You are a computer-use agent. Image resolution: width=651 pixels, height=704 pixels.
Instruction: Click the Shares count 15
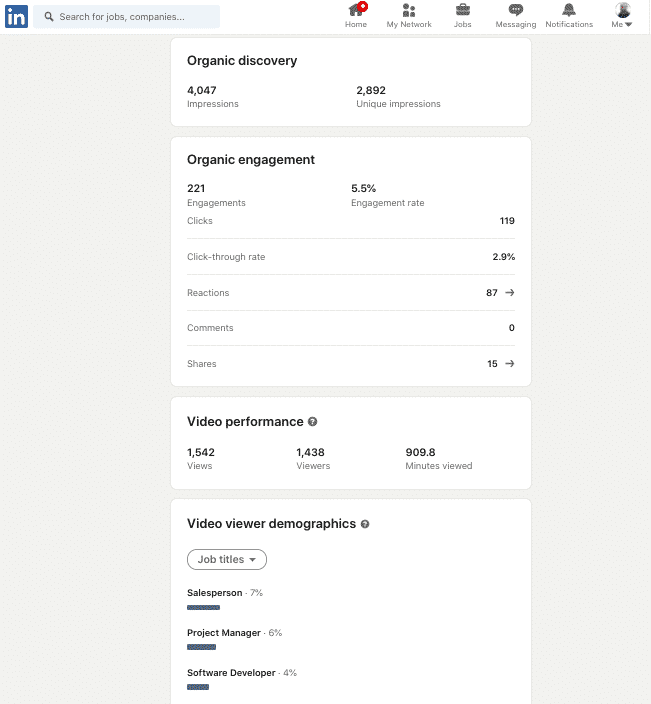click(492, 364)
